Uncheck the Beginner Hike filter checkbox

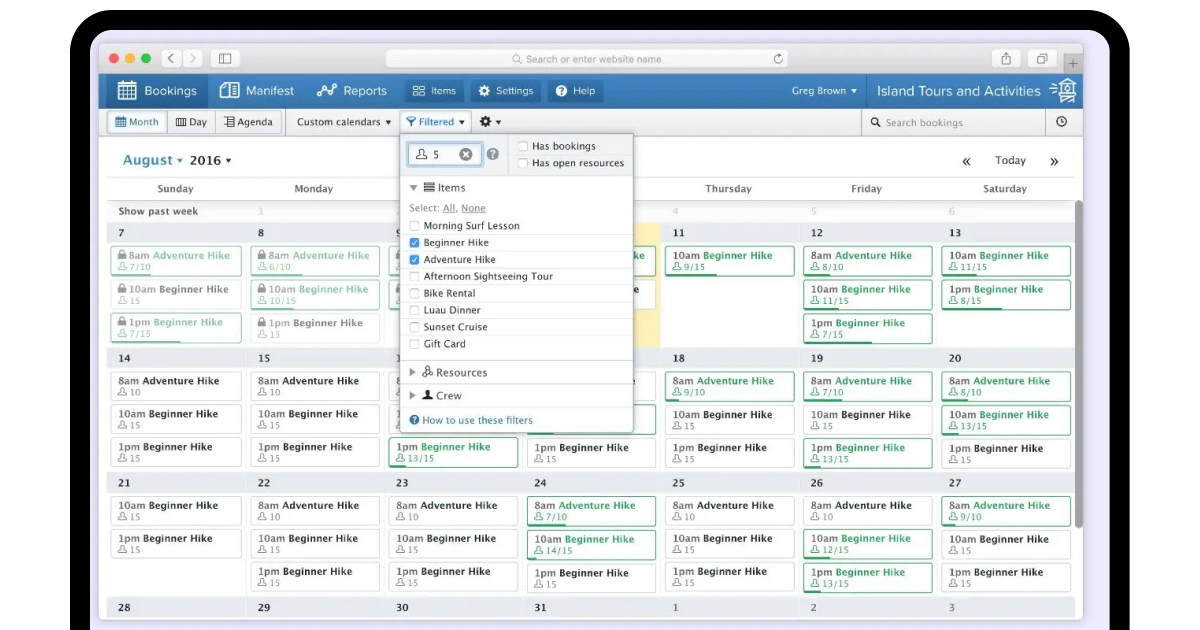pos(414,243)
